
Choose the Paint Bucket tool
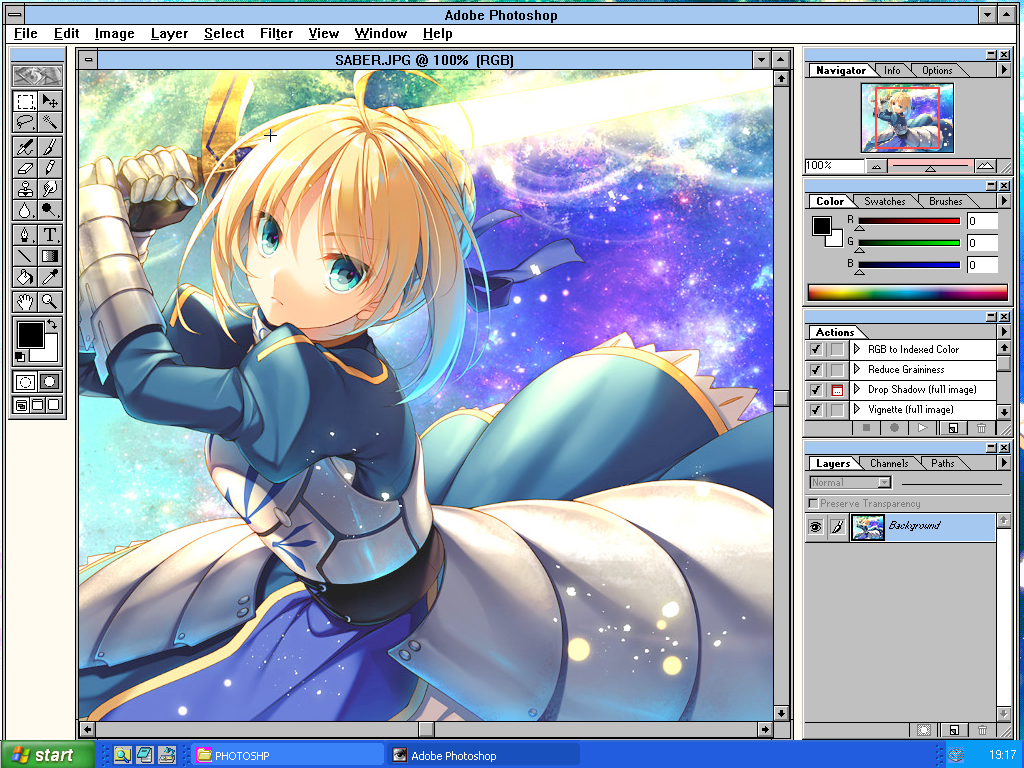click(25, 278)
